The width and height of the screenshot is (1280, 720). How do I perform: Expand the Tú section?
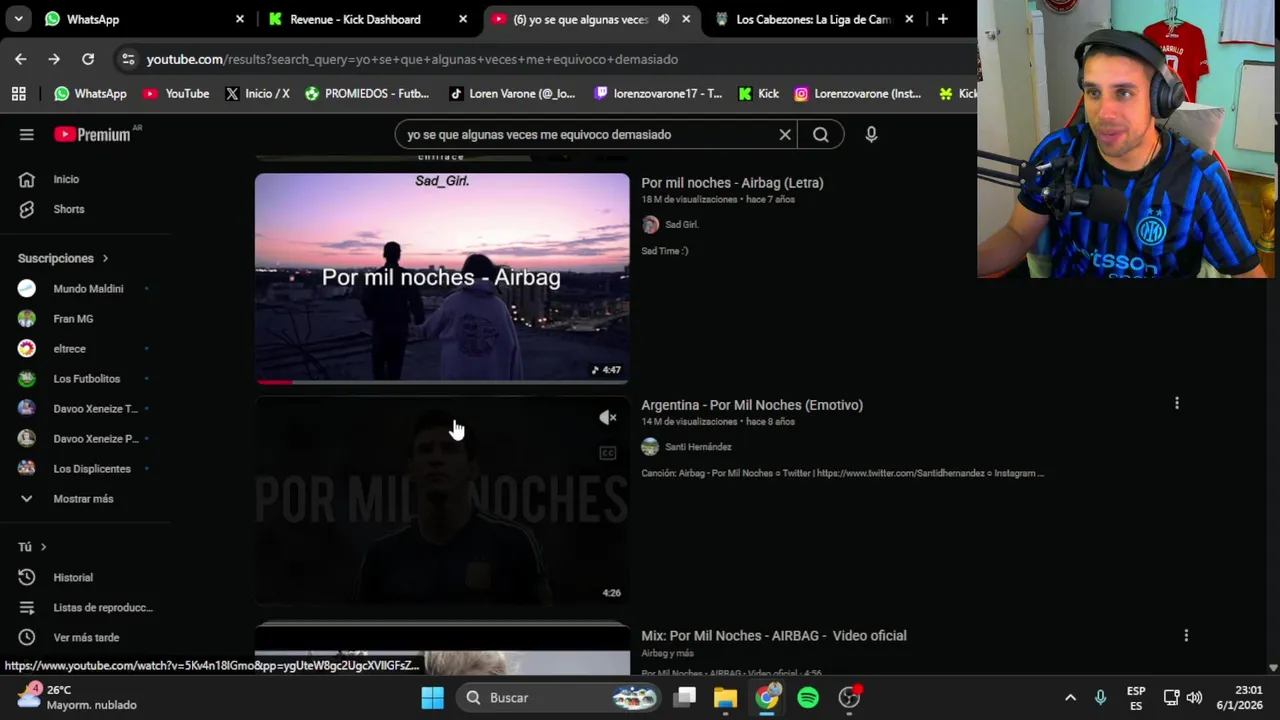click(32, 546)
